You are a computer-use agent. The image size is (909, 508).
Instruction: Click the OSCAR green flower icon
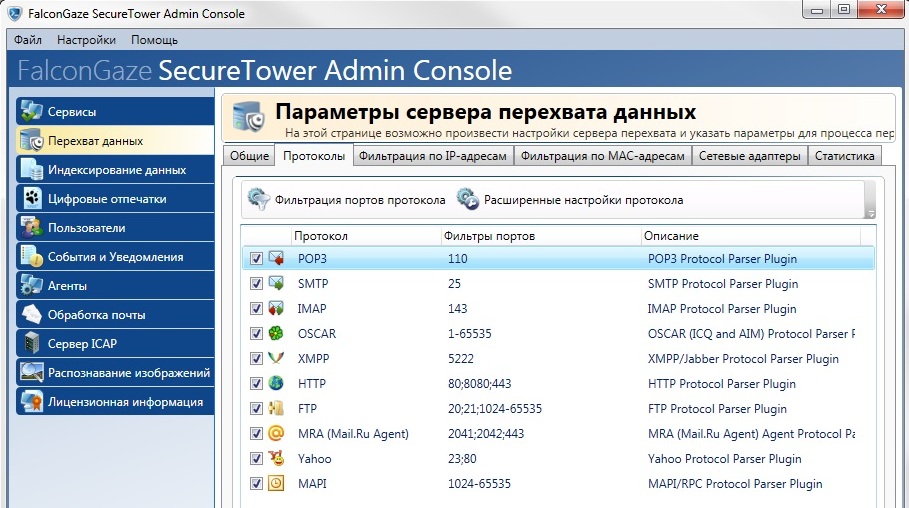click(277, 333)
